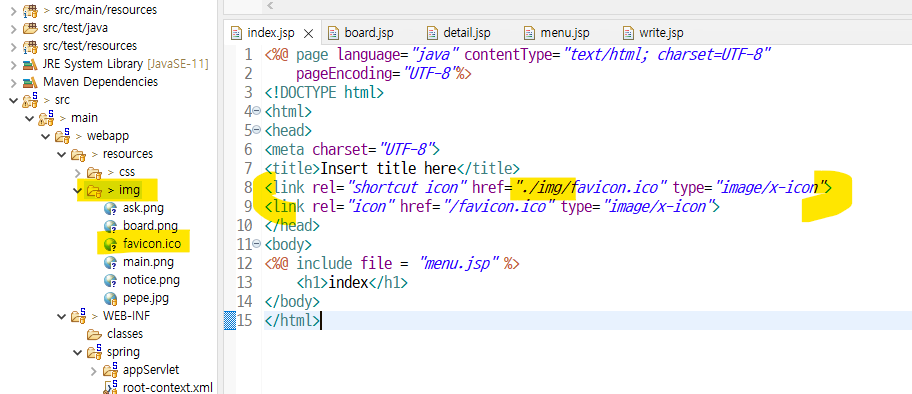Click the board.jsp tab file icon
Screen dimensions: 912x394
point(333,33)
